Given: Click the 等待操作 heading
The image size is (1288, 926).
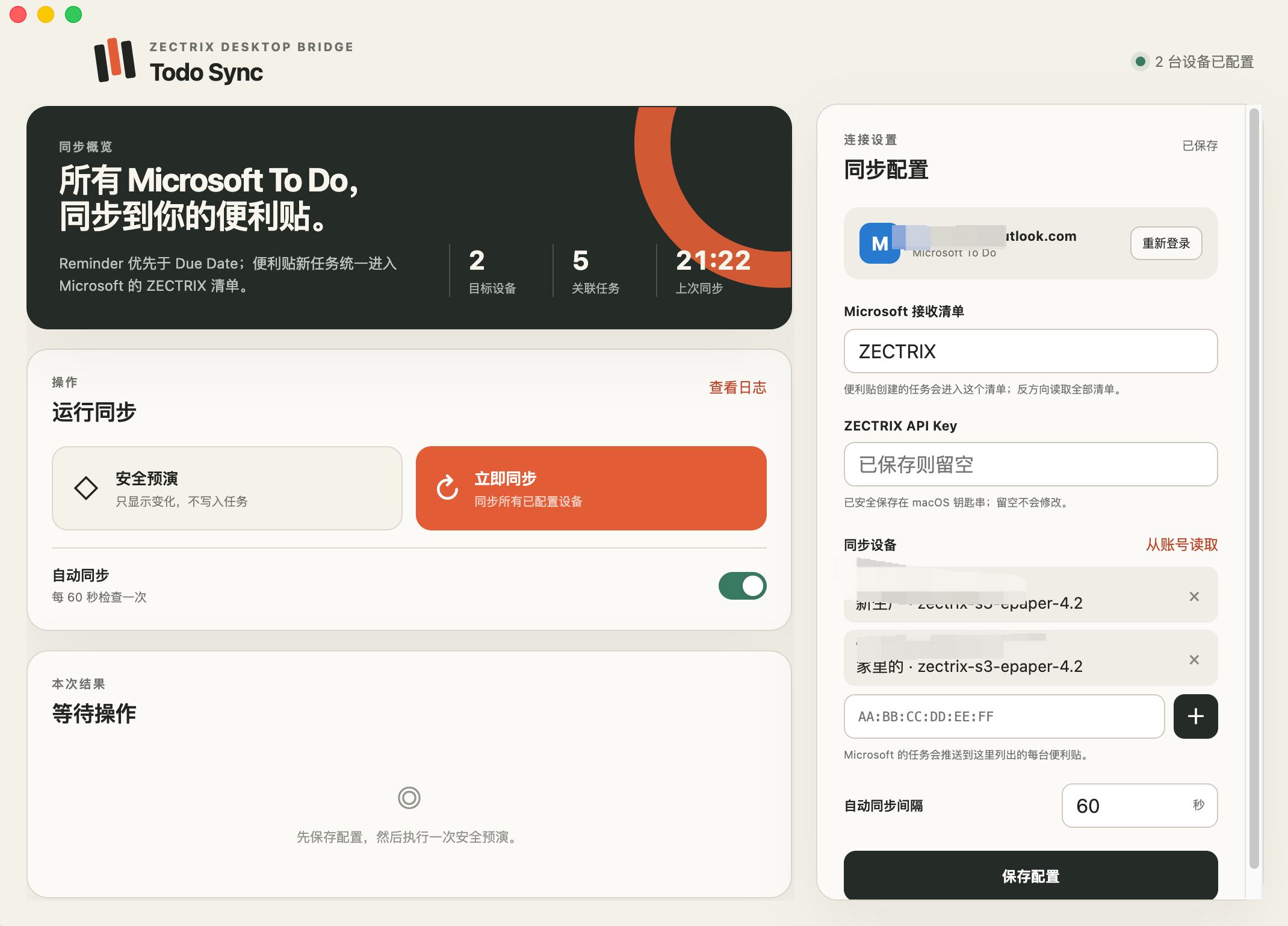Looking at the screenshot, I should coord(94,713).
